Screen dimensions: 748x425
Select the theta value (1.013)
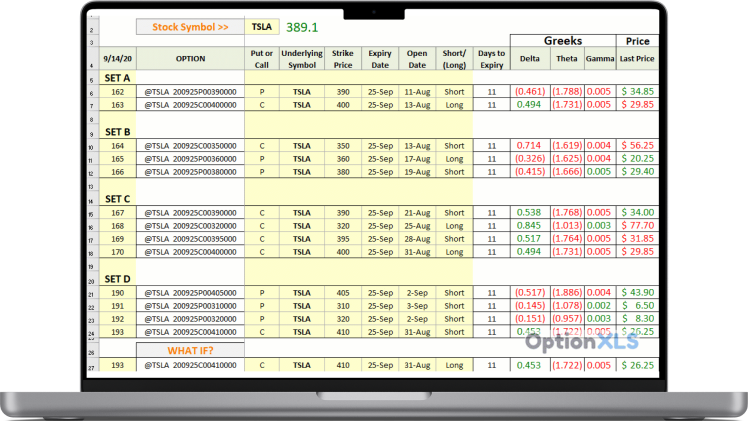coord(567,226)
